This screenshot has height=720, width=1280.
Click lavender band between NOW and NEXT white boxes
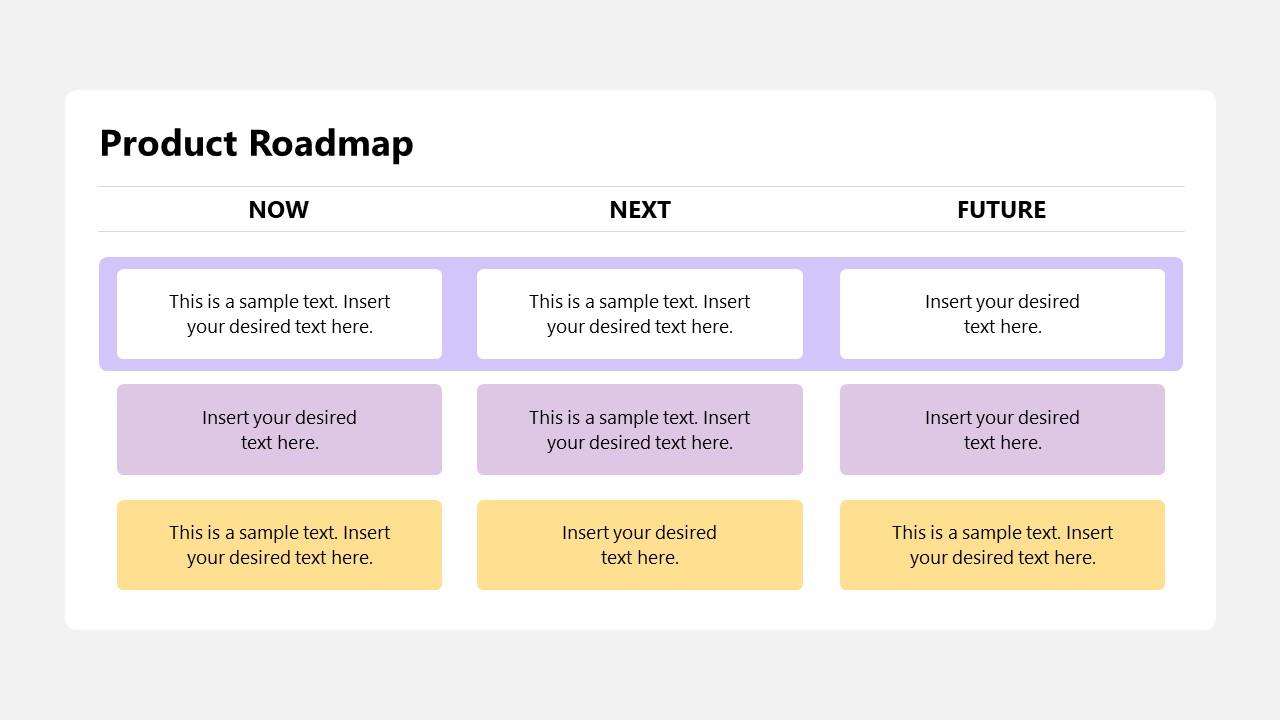[459, 314]
